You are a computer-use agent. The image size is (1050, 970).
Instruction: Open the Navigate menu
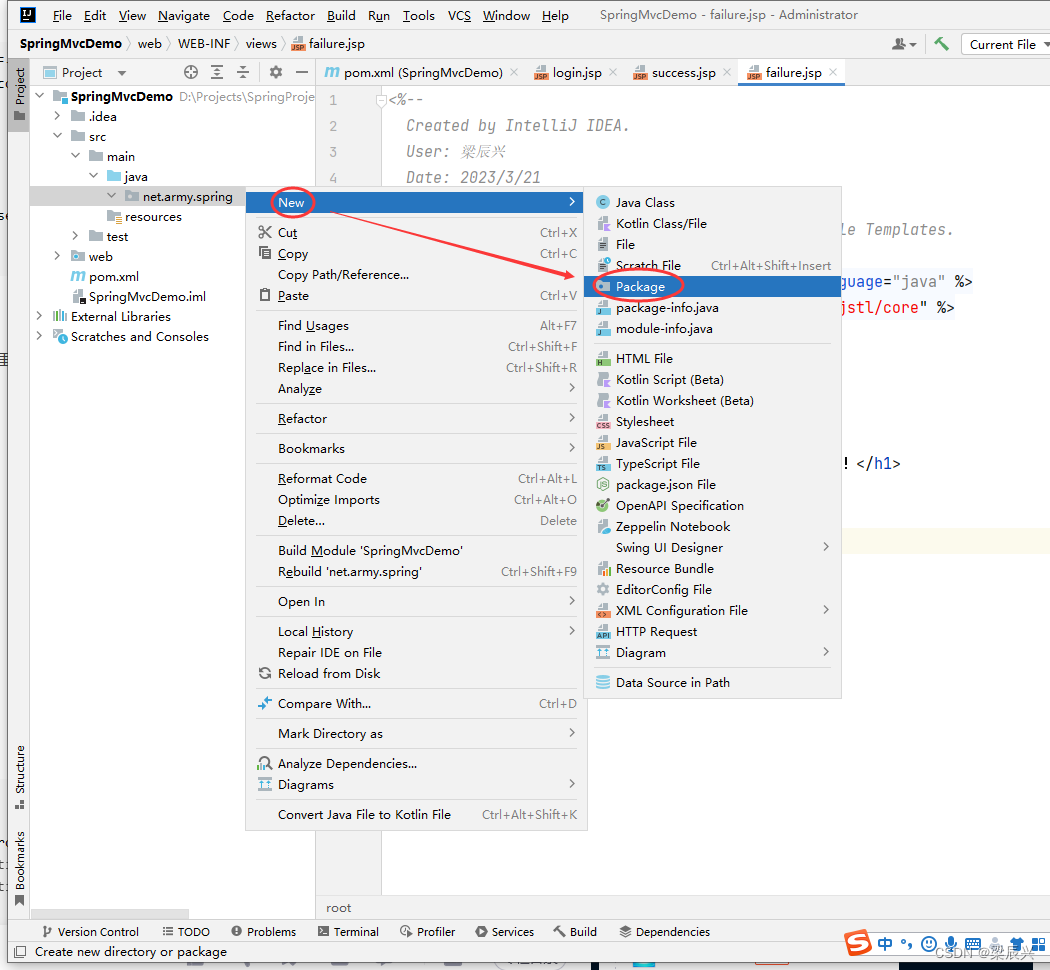(183, 15)
